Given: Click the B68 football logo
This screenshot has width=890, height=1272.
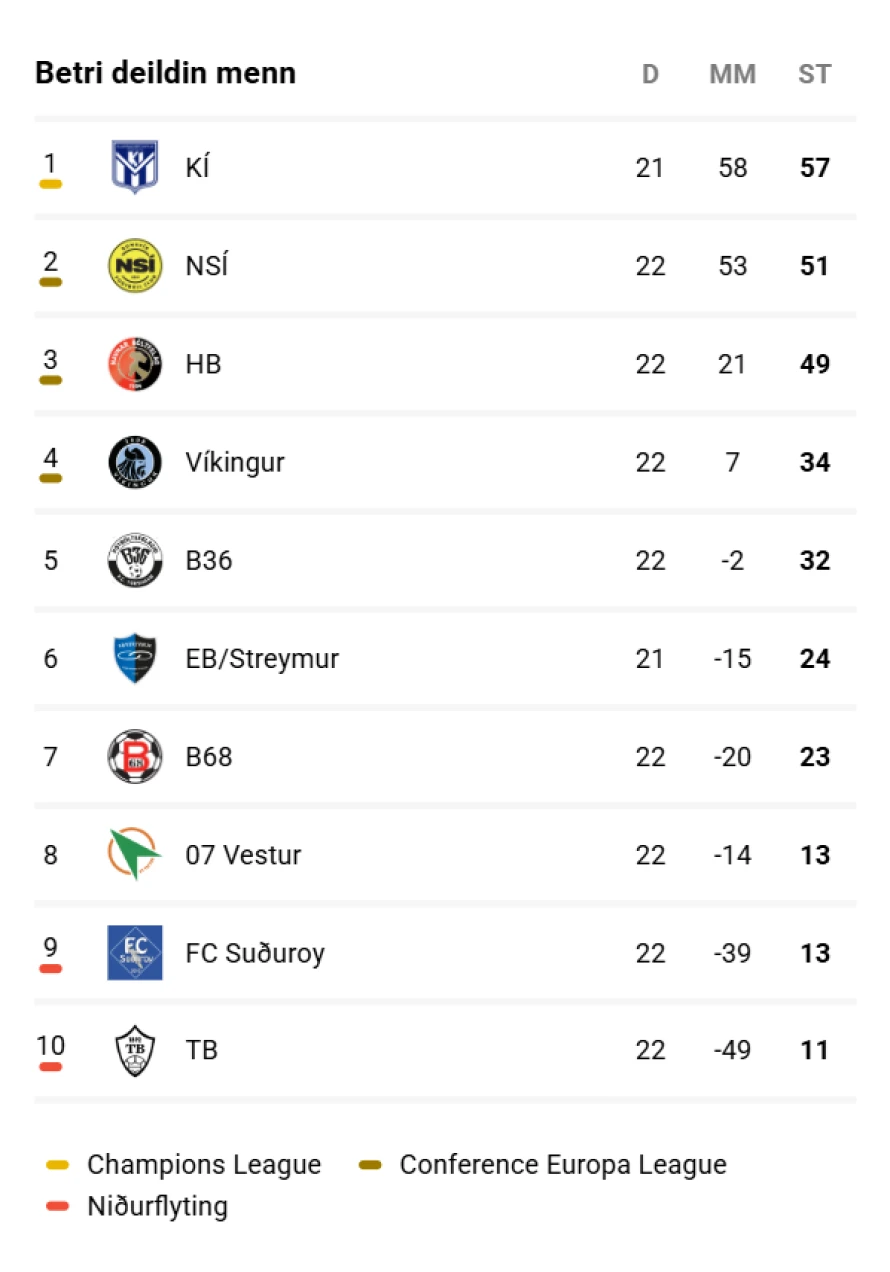Looking at the screenshot, I should point(135,756).
